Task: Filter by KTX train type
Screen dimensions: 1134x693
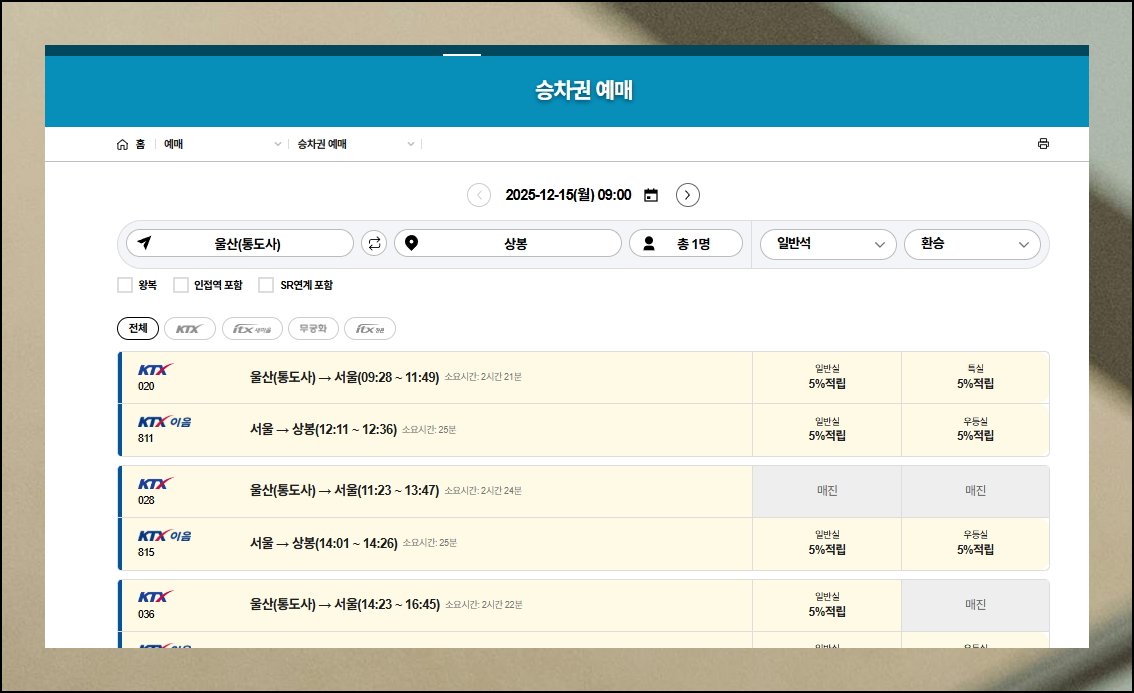Action: click(189, 328)
